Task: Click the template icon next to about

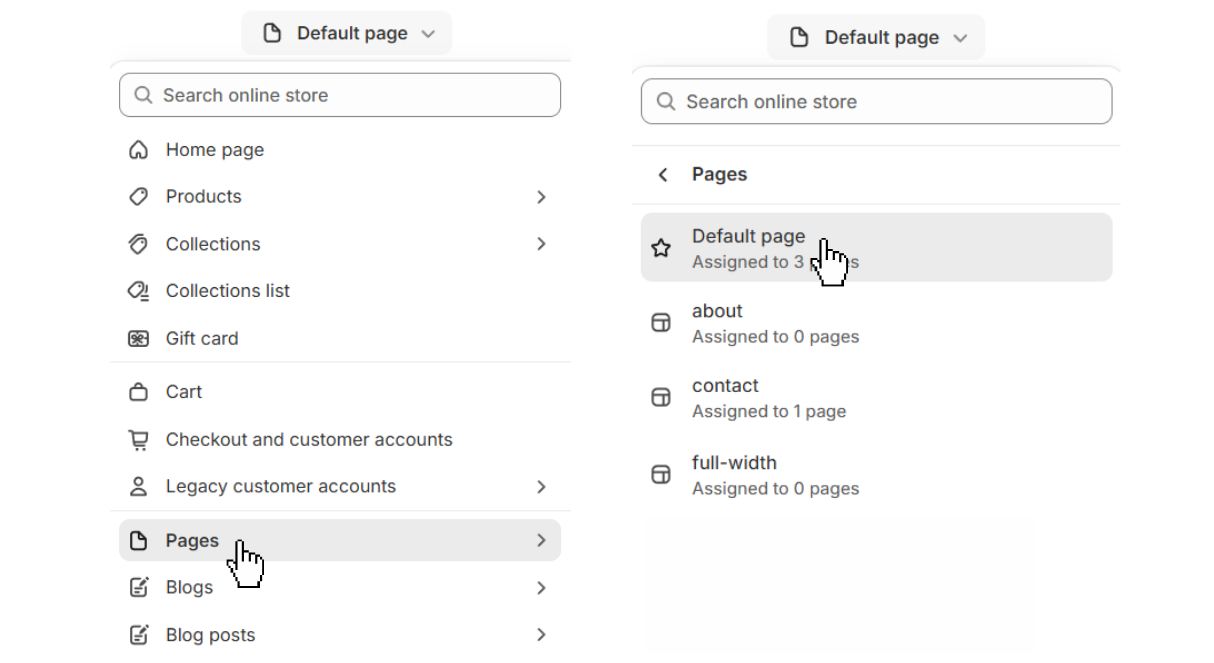Action: [x=661, y=322]
